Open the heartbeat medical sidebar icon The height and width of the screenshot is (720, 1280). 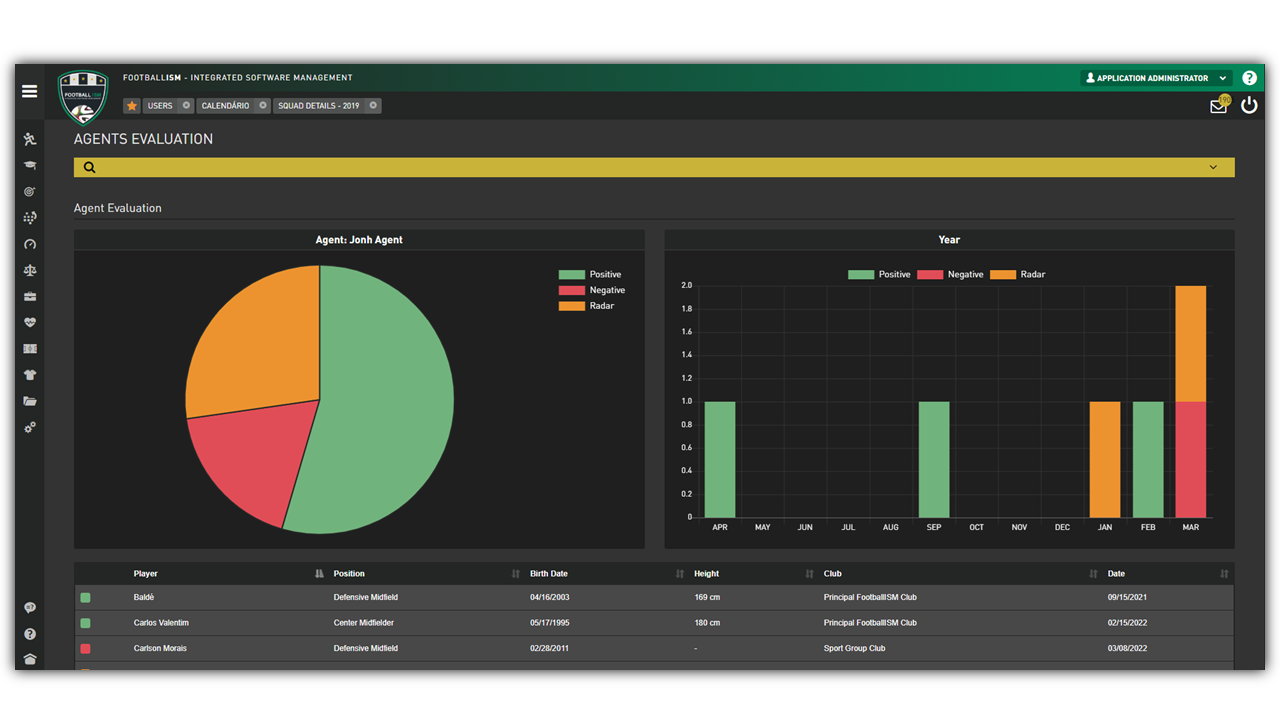(30, 323)
